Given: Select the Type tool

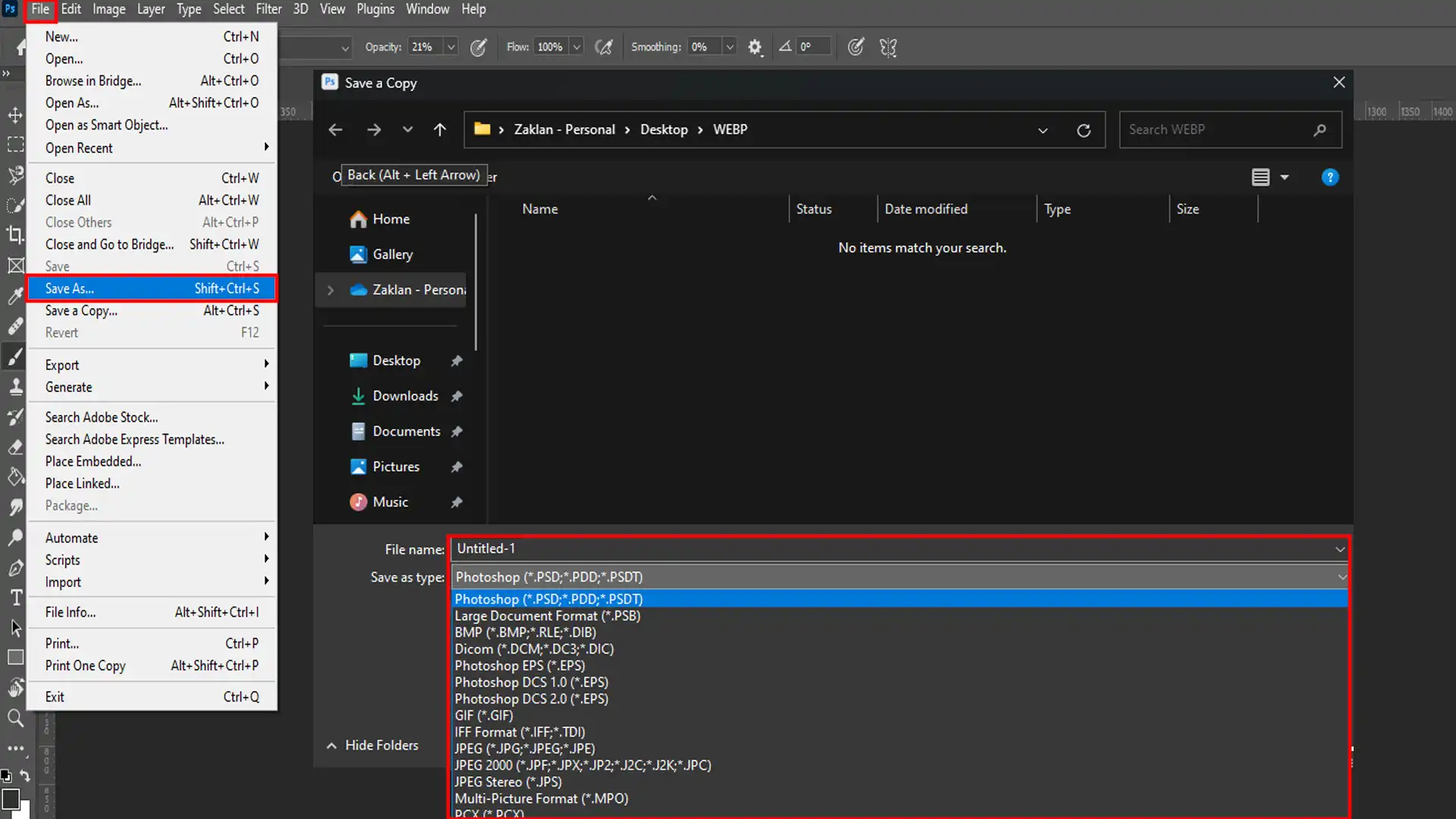Looking at the screenshot, I should point(15,598).
